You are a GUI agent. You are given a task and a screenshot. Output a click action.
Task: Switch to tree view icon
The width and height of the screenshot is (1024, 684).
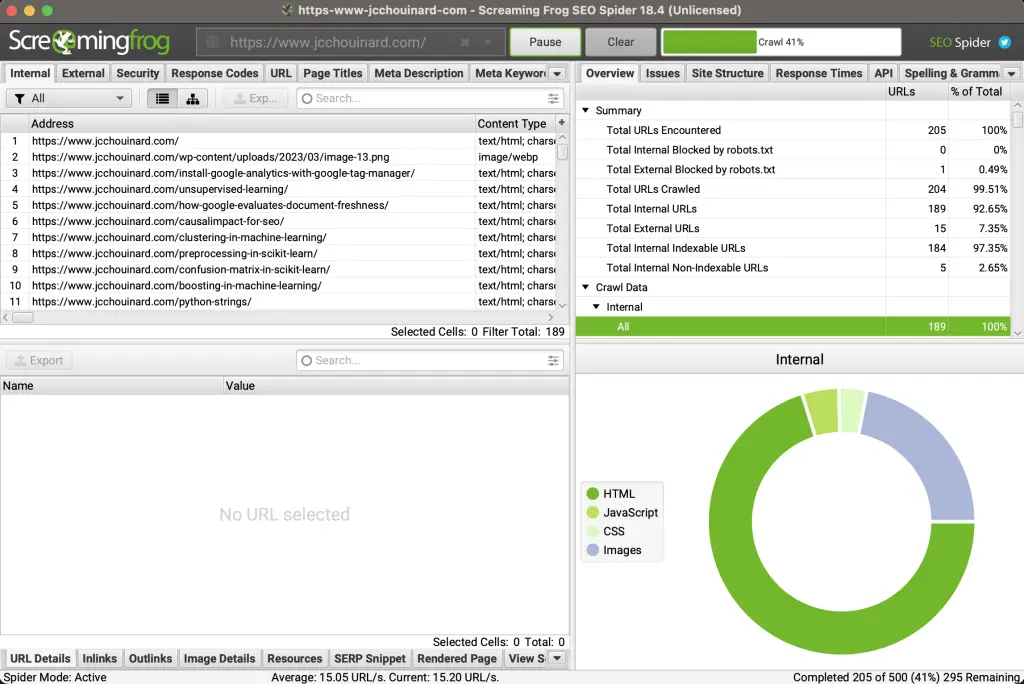click(193, 99)
